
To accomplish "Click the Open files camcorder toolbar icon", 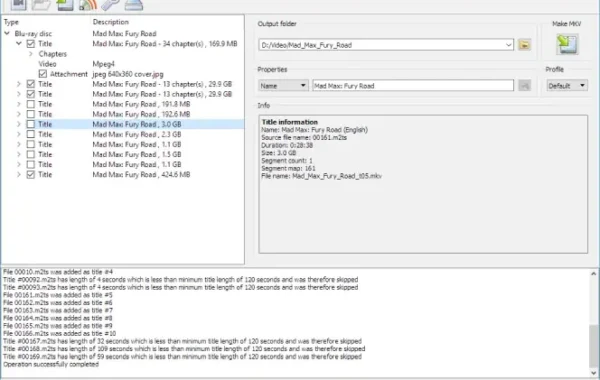I will 18,5.
